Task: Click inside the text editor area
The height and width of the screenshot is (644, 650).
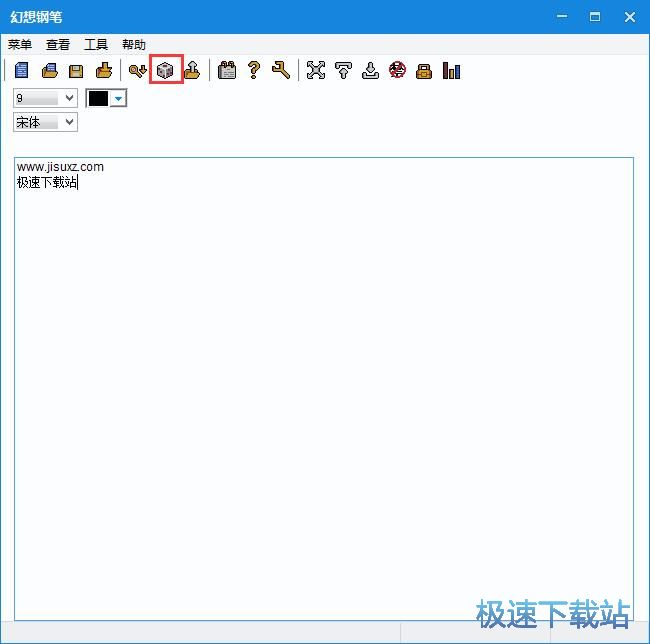Action: click(324, 389)
